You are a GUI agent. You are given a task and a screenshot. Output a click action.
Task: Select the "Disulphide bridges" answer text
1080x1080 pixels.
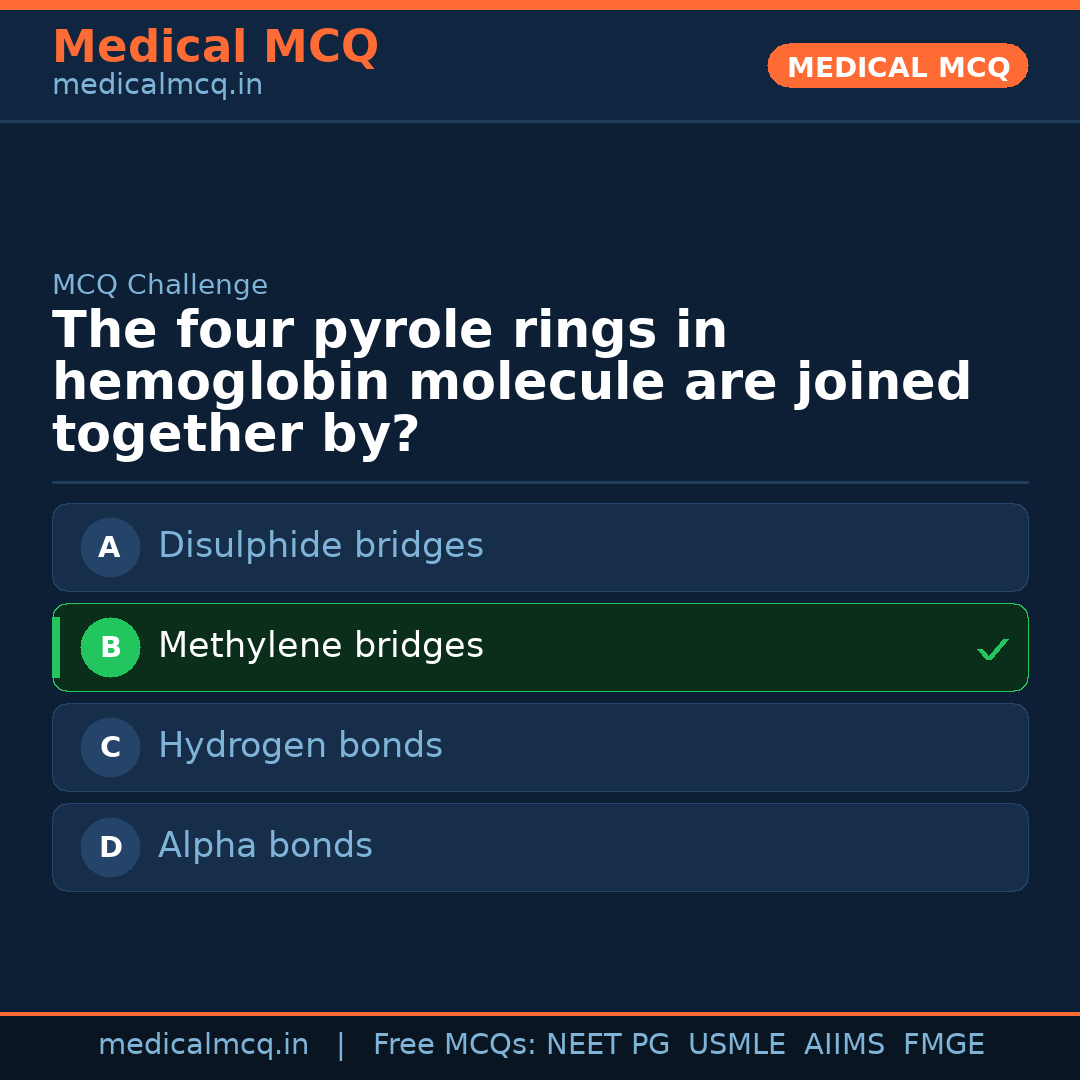tap(320, 546)
